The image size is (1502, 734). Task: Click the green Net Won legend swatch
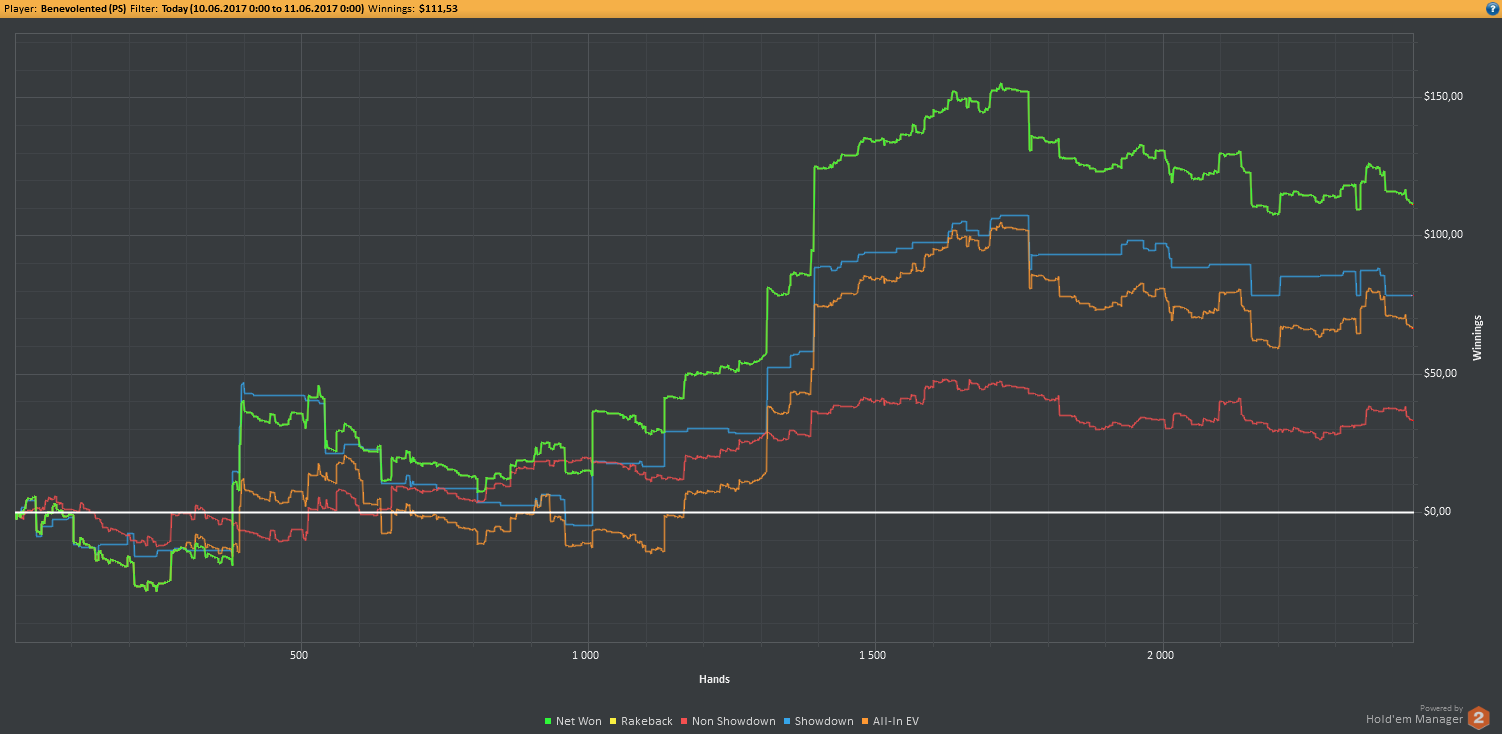coord(548,721)
